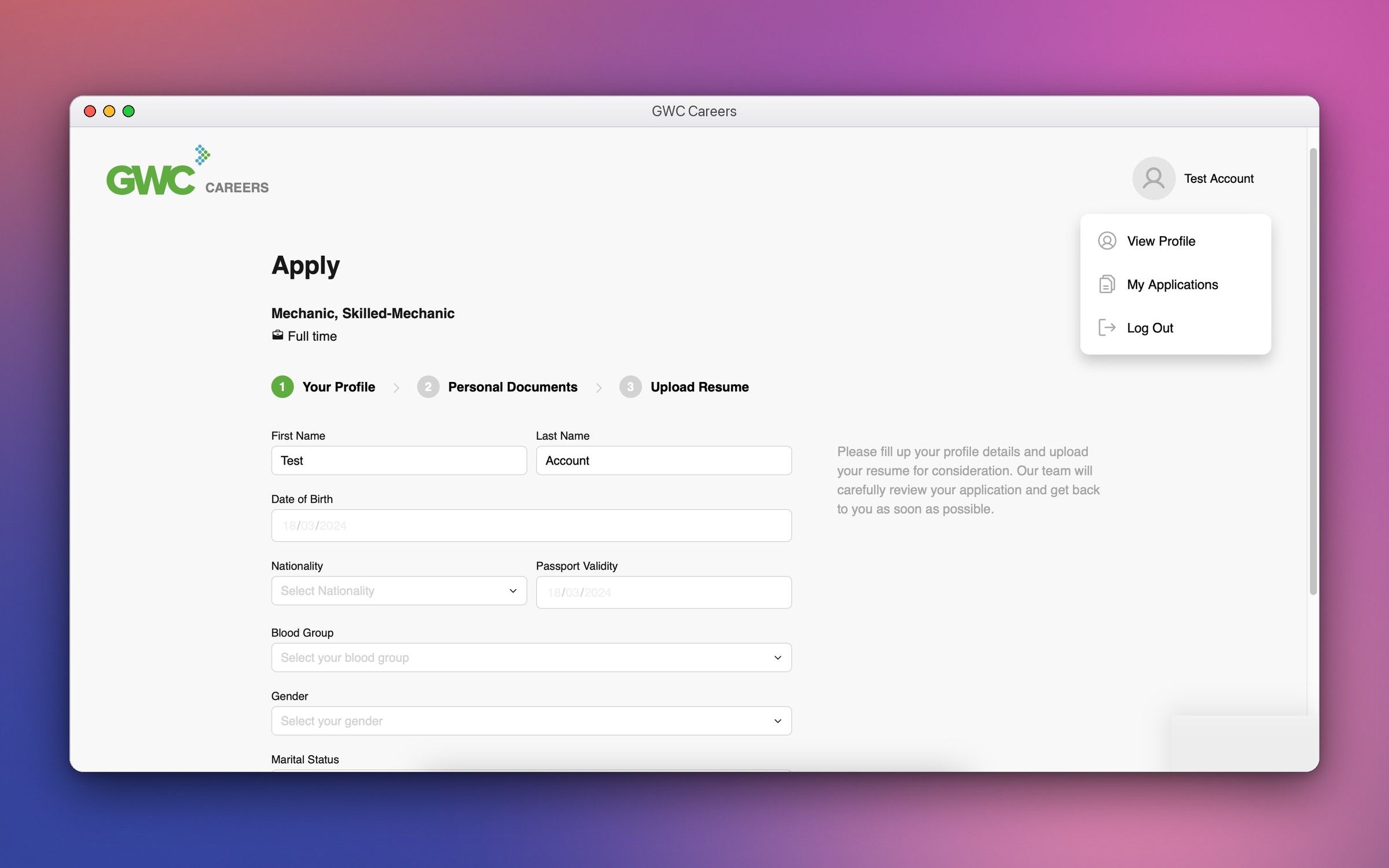The height and width of the screenshot is (868, 1389).
Task: Click the View Profile person icon
Action: pos(1107,241)
